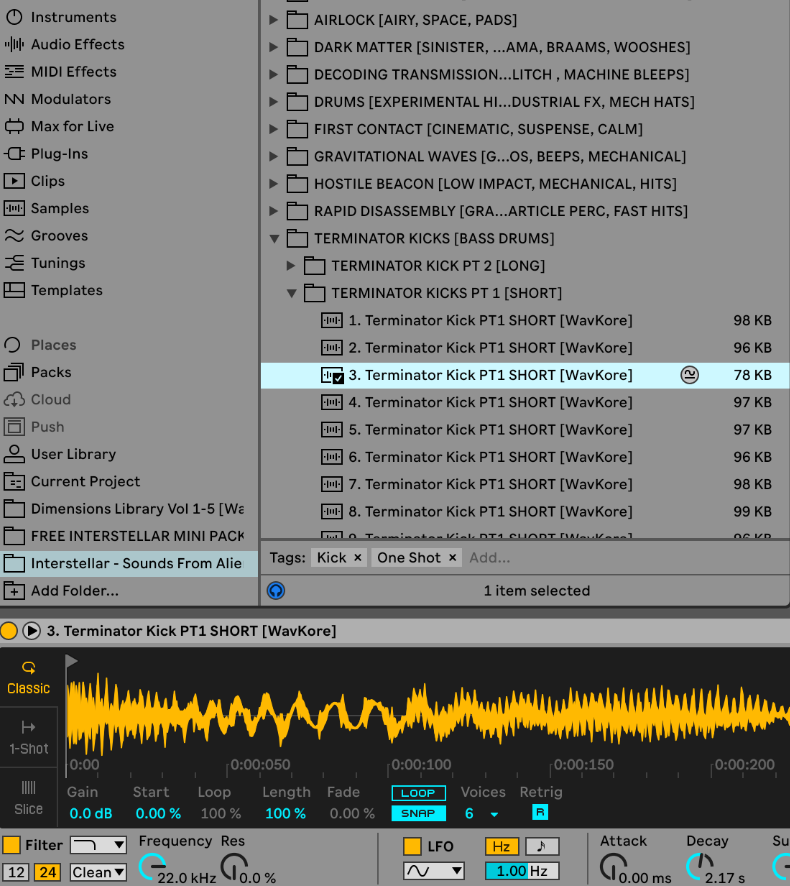Select 4. Terminator Kick PT1 SHORT sample
This screenshot has height=886, width=790.
tap(489, 402)
